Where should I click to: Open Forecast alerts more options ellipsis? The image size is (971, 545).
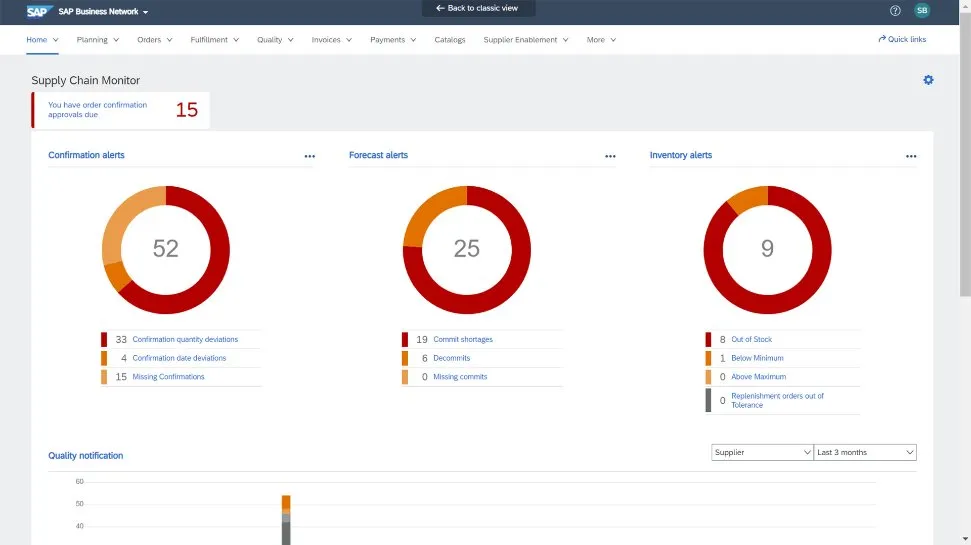click(610, 156)
